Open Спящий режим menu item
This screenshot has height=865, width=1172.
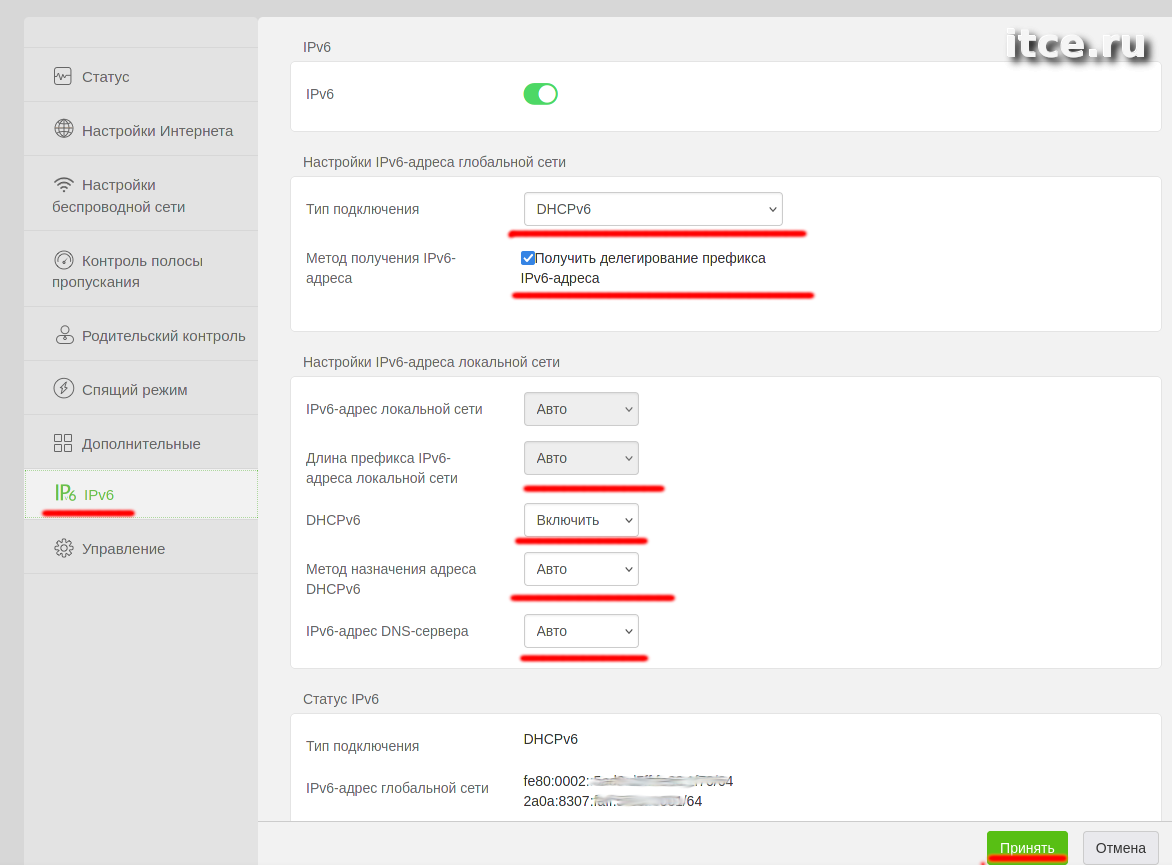click(141, 389)
